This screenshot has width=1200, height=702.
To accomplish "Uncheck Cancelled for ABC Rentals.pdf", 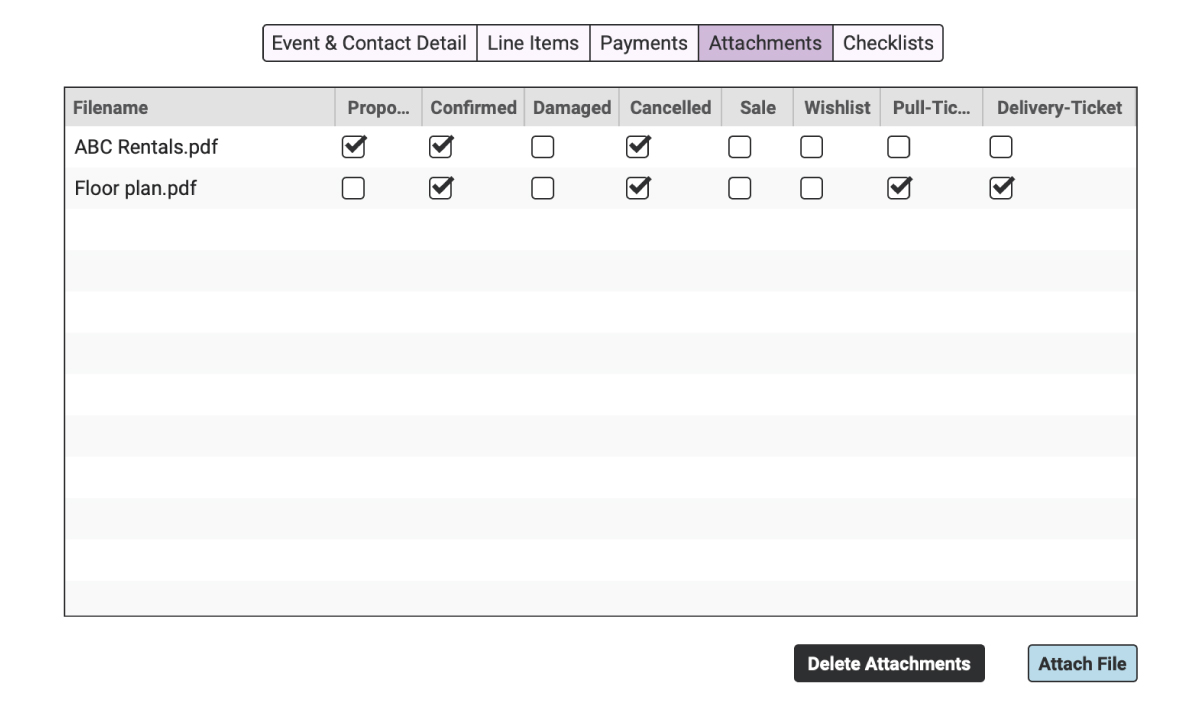I will pos(637,147).
